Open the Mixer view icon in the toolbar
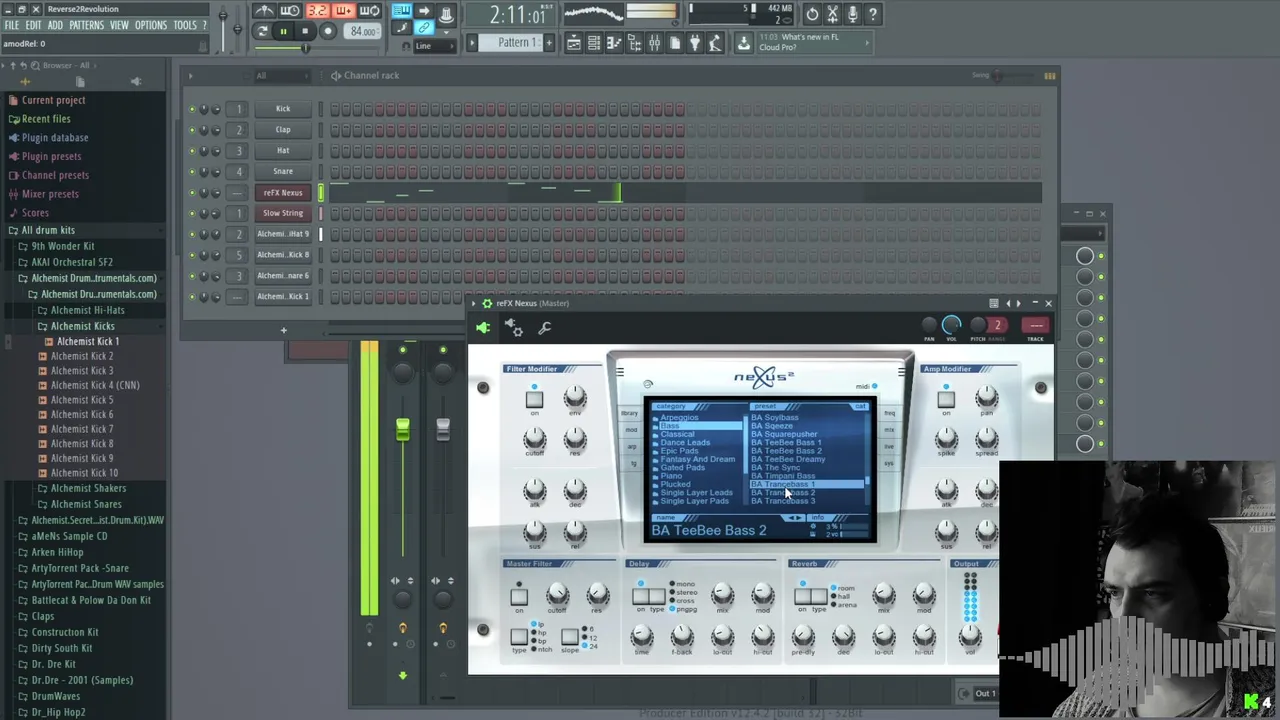The height and width of the screenshot is (720, 1280). (x=654, y=43)
